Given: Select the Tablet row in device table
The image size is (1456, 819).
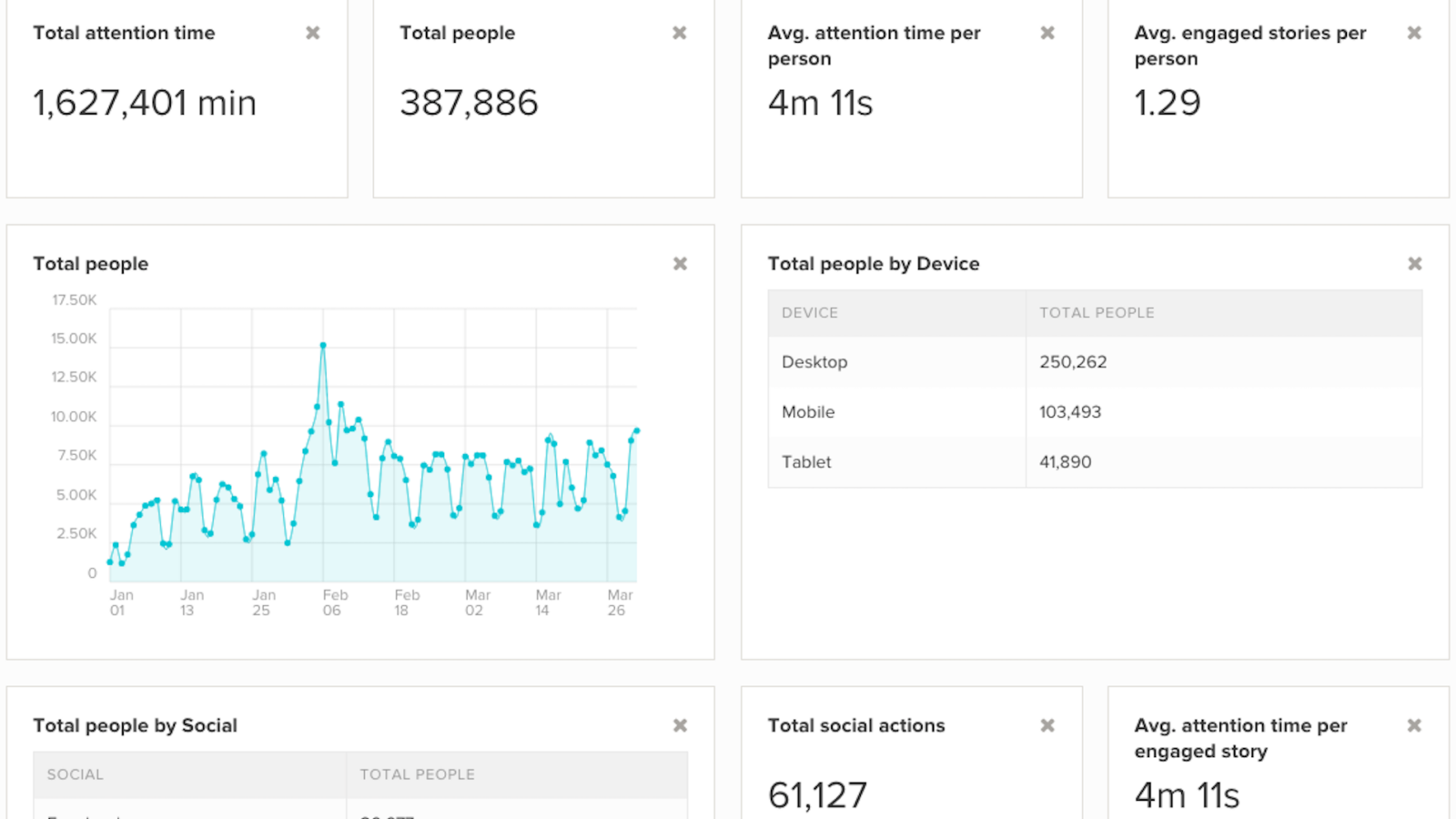Looking at the screenshot, I should coord(1095,462).
